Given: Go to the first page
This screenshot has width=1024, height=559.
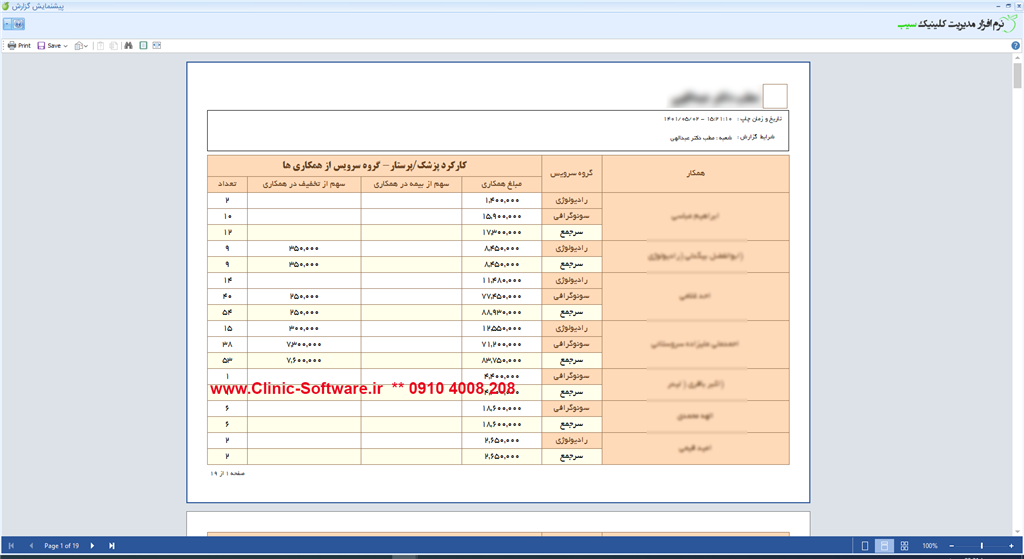Looking at the screenshot, I should (x=11, y=545).
